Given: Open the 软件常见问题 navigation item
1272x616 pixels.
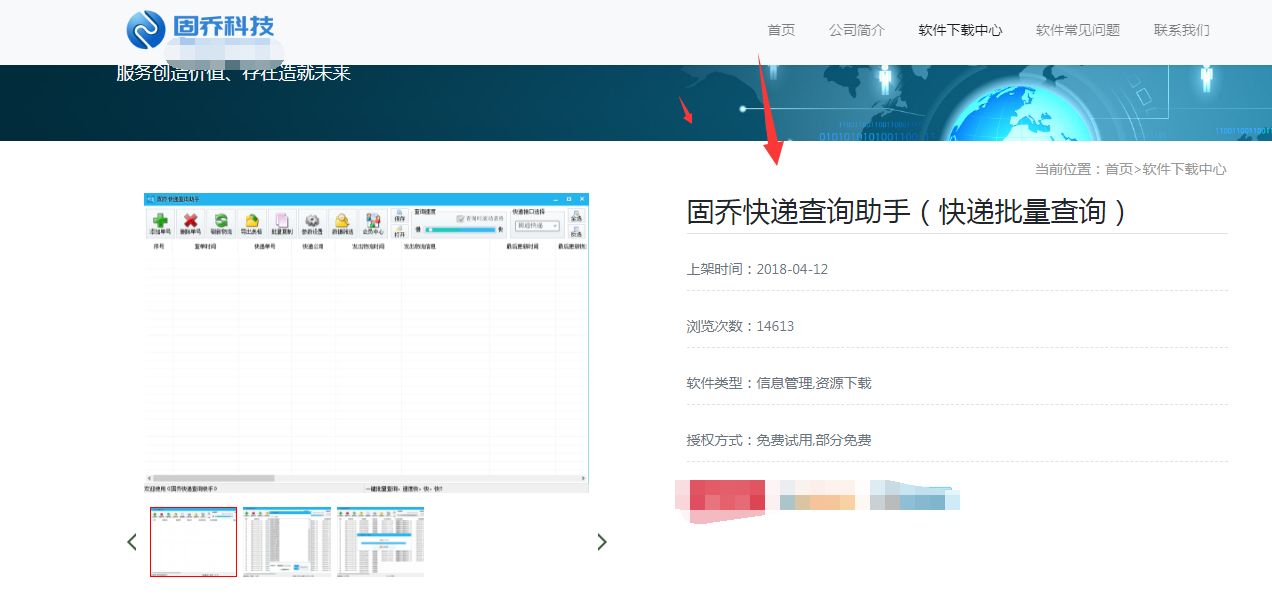Looking at the screenshot, I should pos(1078,30).
